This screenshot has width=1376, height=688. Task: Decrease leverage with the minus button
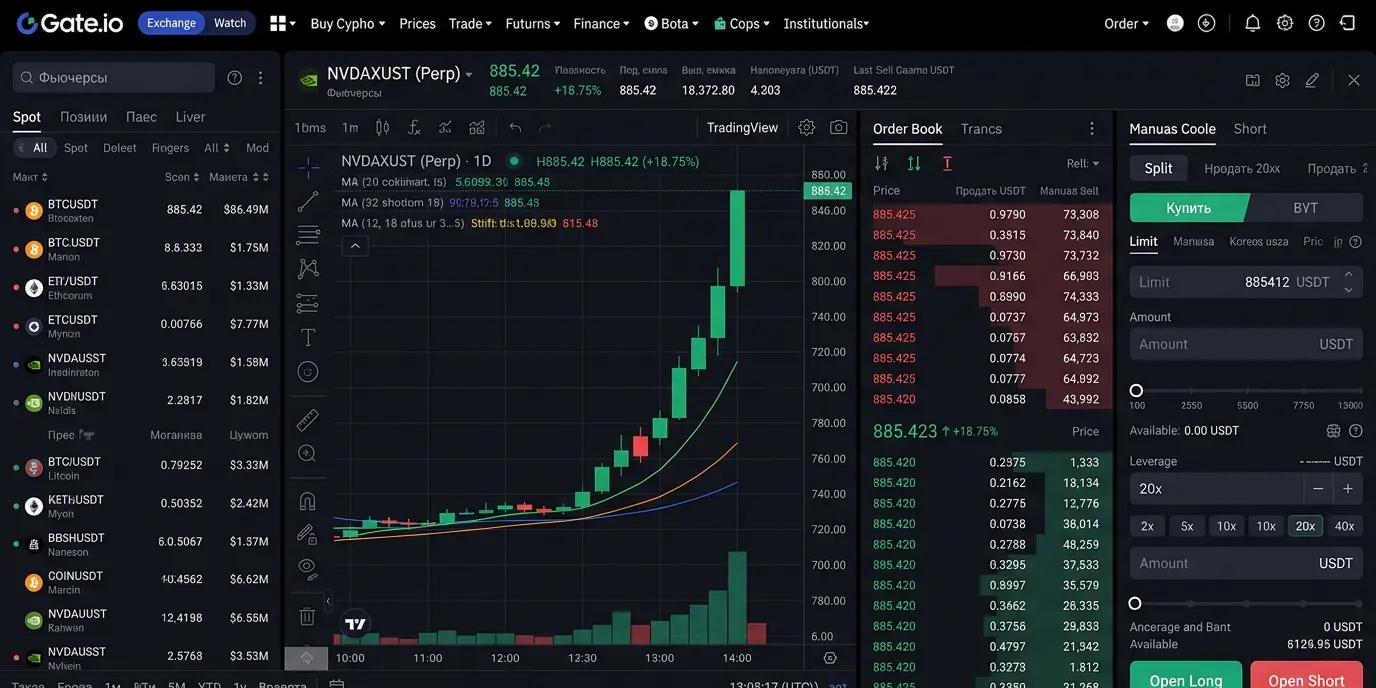point(1318,488)
